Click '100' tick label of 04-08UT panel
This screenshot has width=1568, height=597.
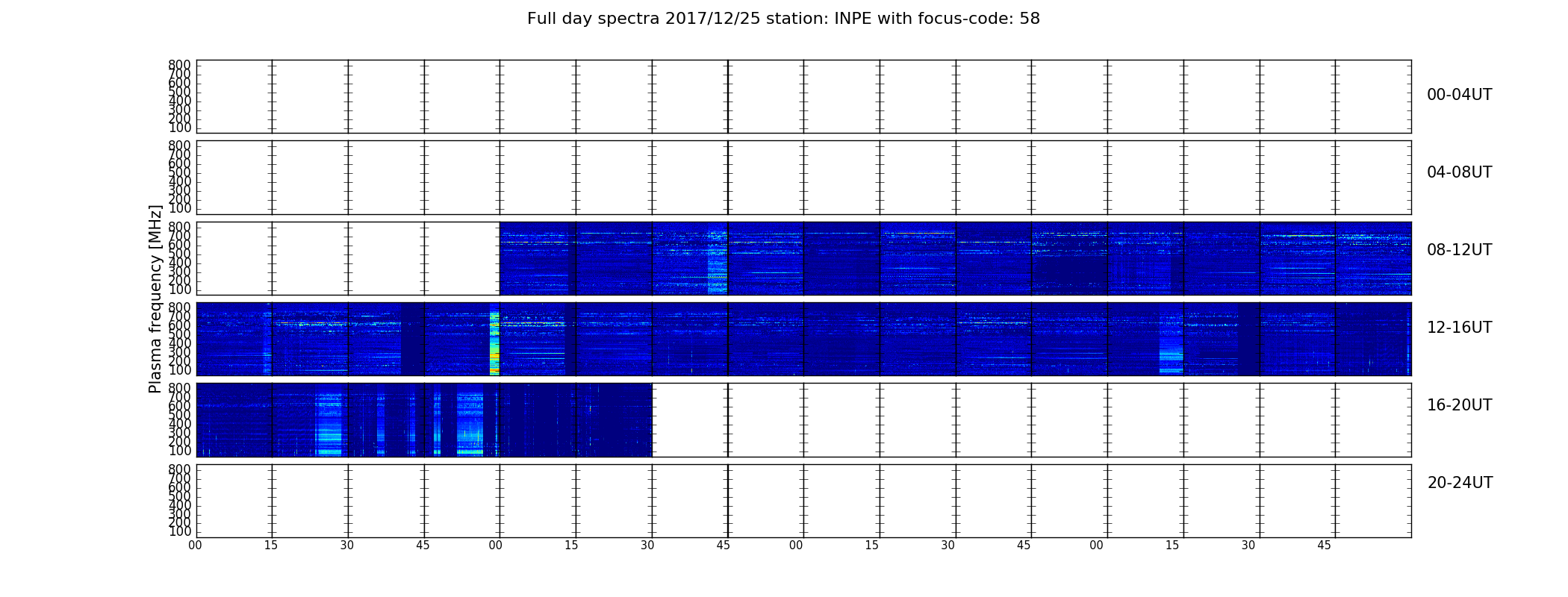pos(179,208)
